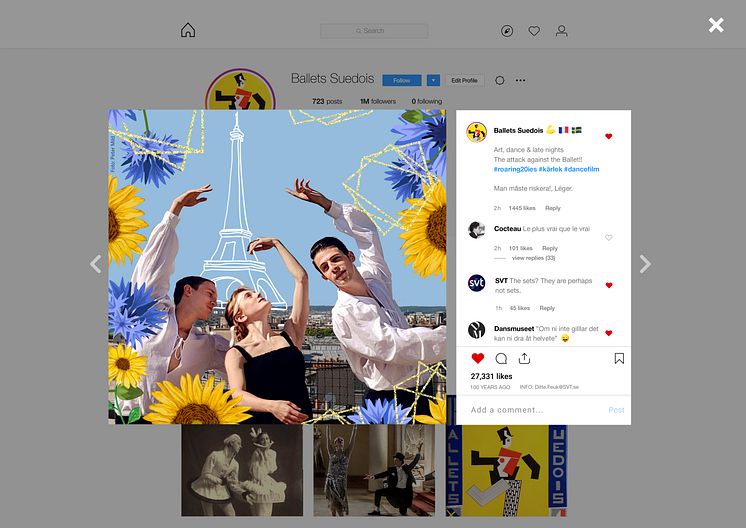Close the post overlay with X

716,25
